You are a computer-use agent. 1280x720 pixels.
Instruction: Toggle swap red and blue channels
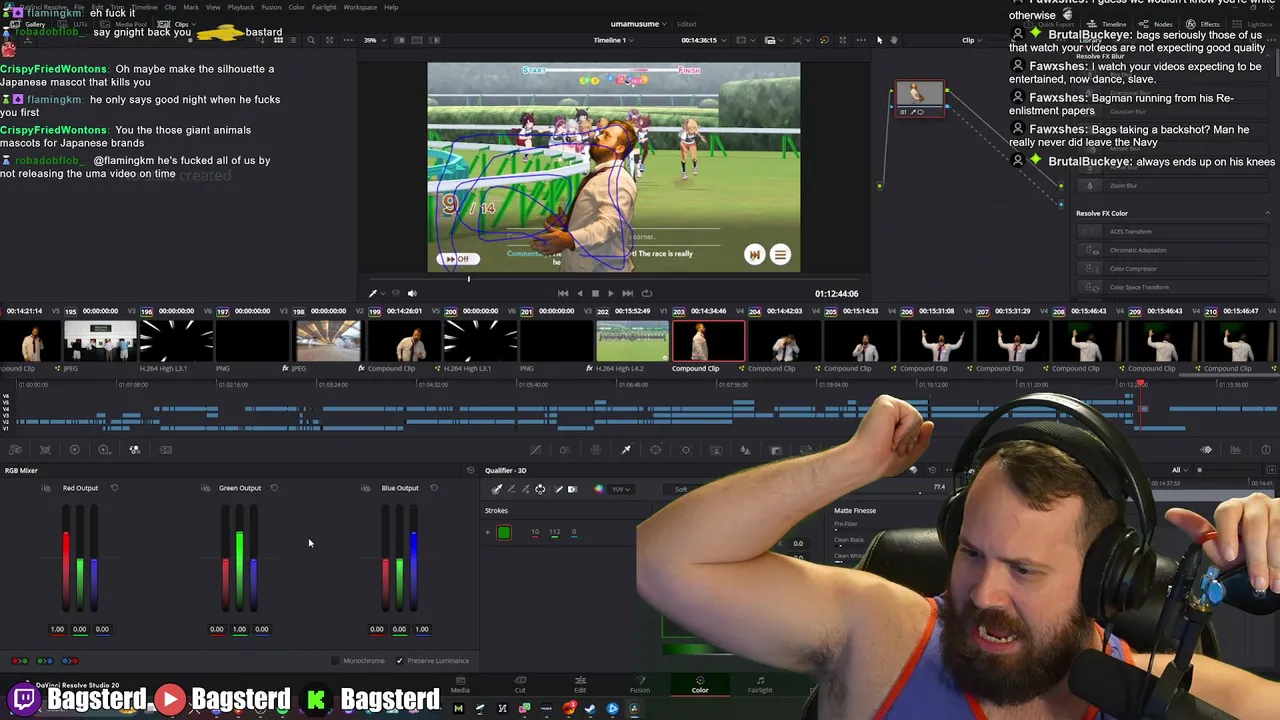click(x=70, y=661)
